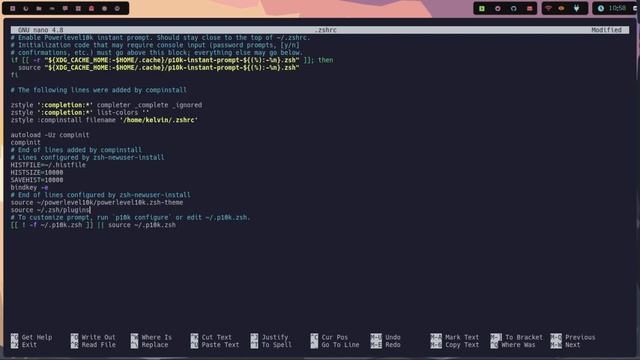This screenshot has width=640, height=360.
Task: Click the red icon in top-left bar
Action: click(x=91, y=8)
